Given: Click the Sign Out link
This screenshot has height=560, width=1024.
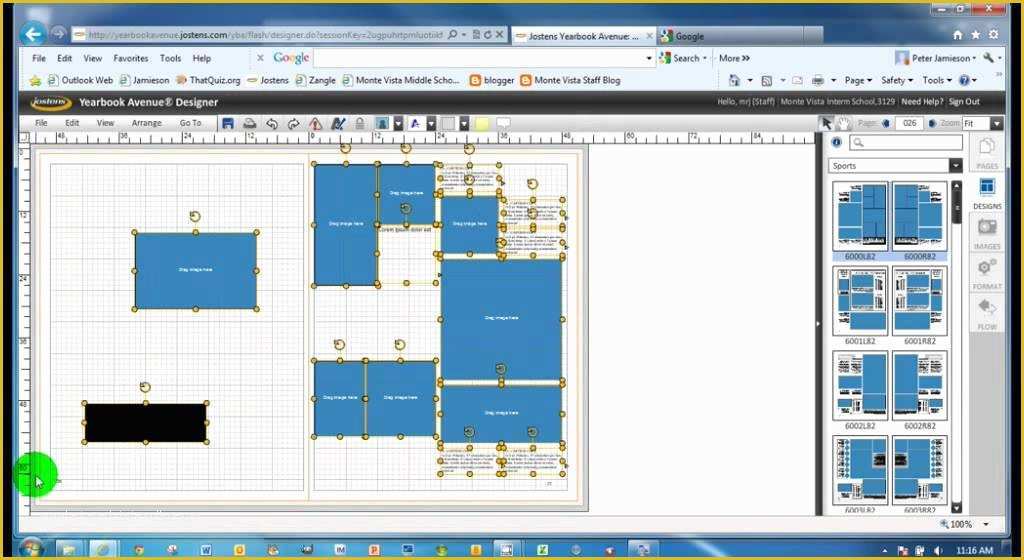Looking at the screenshot, I should point(964,102).
